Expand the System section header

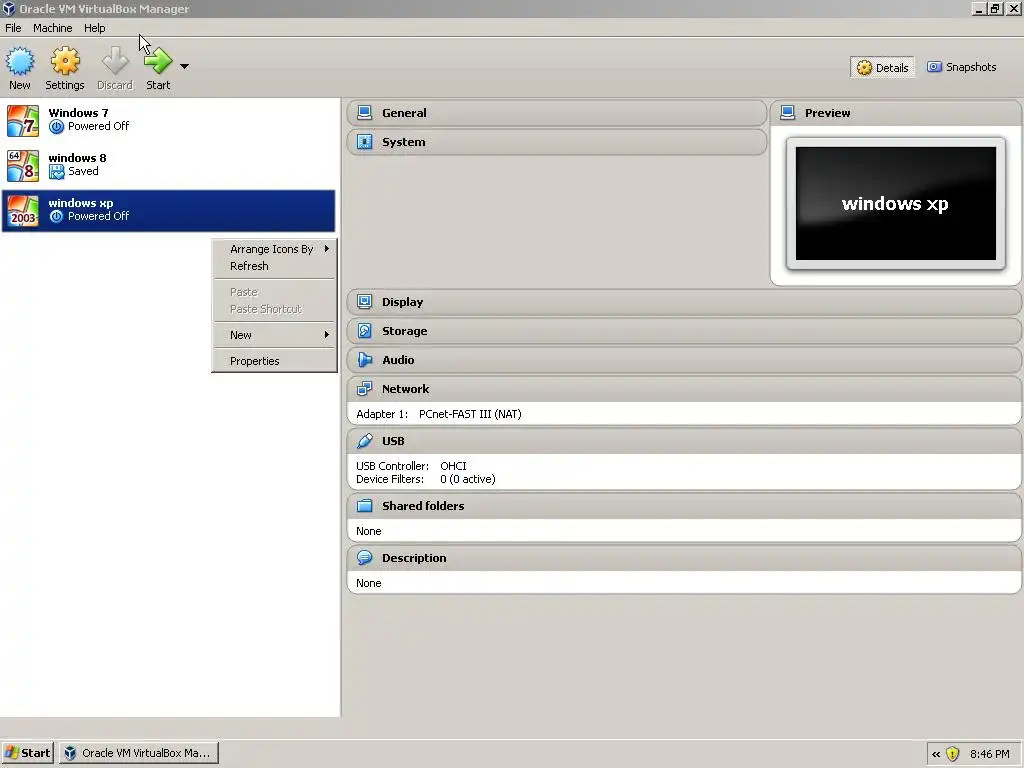(x=557, y=142)
